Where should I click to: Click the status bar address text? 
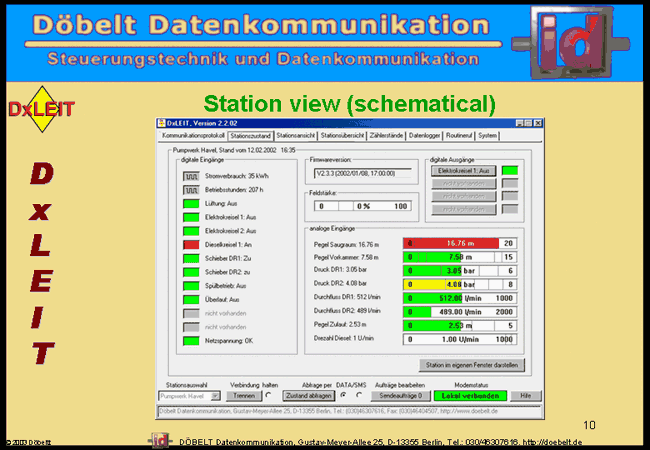tap(329, 411)
